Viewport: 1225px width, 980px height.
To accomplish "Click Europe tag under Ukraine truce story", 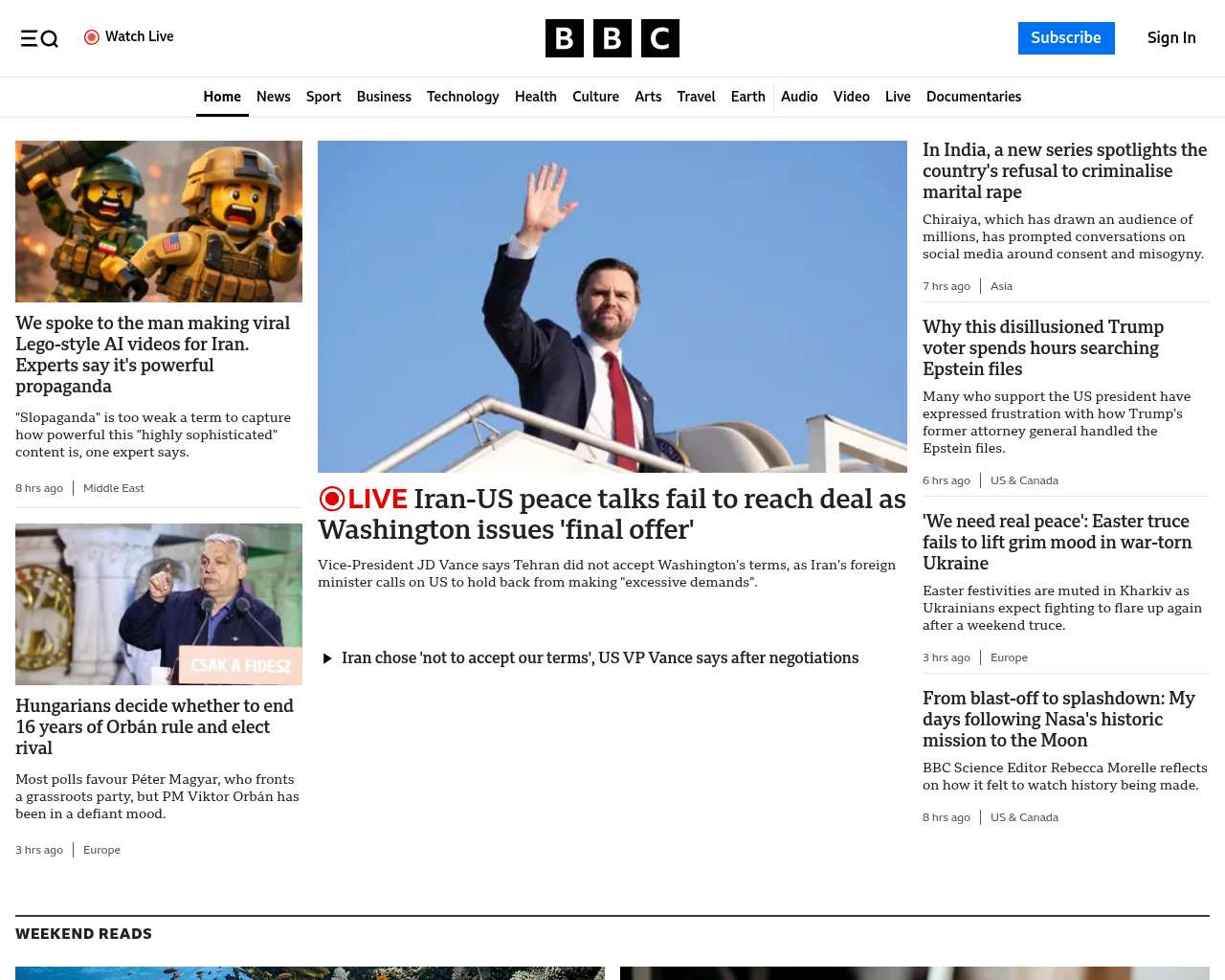I will (x=1009, y=657).
